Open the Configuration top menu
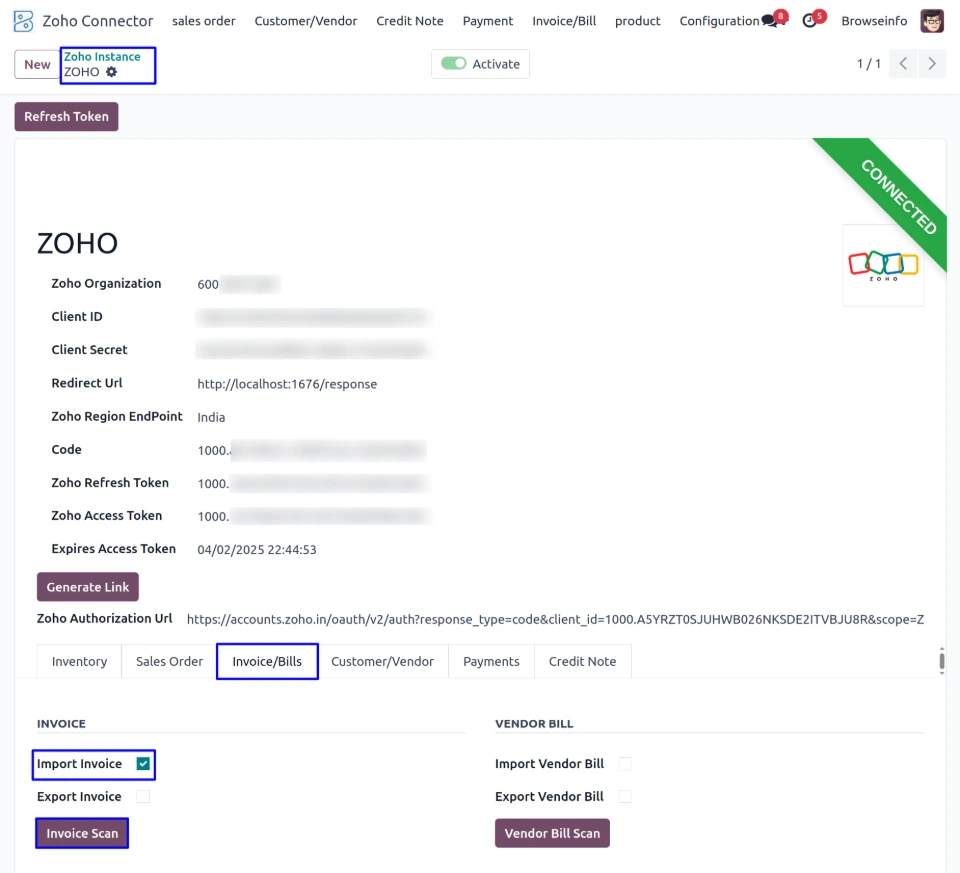The height and width of the screenshot is (873, 960). click(x=719, y=21)
